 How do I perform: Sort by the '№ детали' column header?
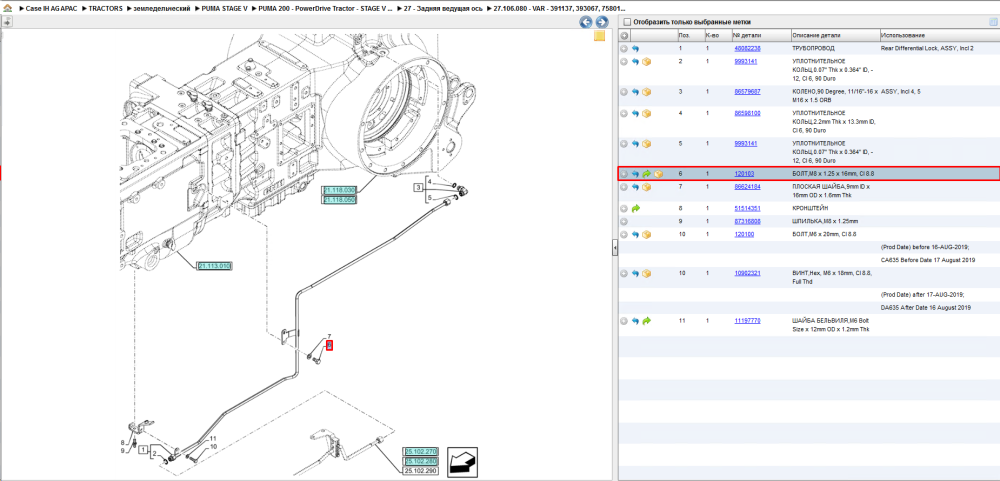click(747, 36)
